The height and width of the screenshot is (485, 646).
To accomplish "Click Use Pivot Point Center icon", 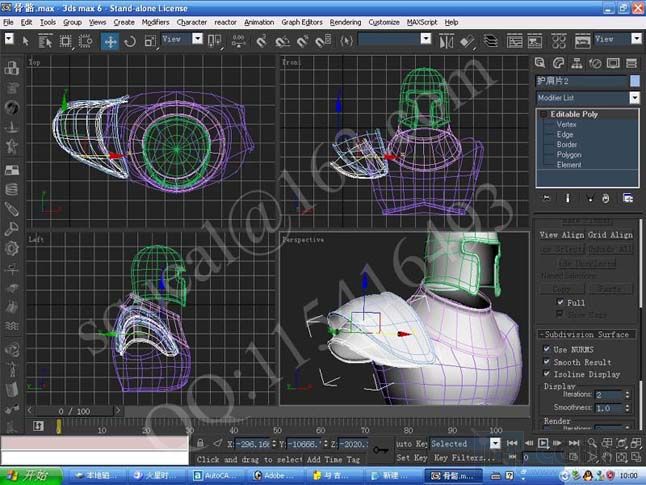I will point(214,41).
